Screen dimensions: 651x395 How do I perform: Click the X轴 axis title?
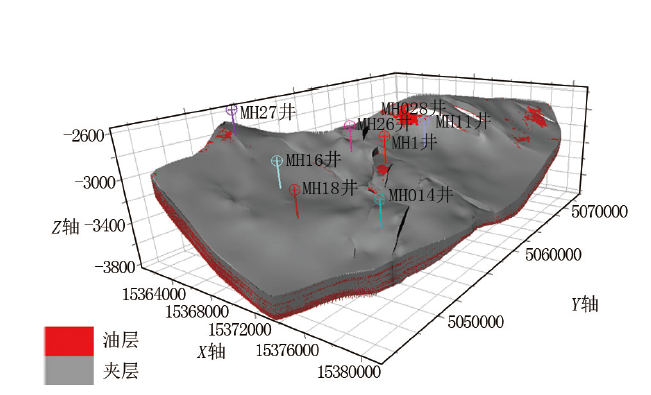coord(211,351)
